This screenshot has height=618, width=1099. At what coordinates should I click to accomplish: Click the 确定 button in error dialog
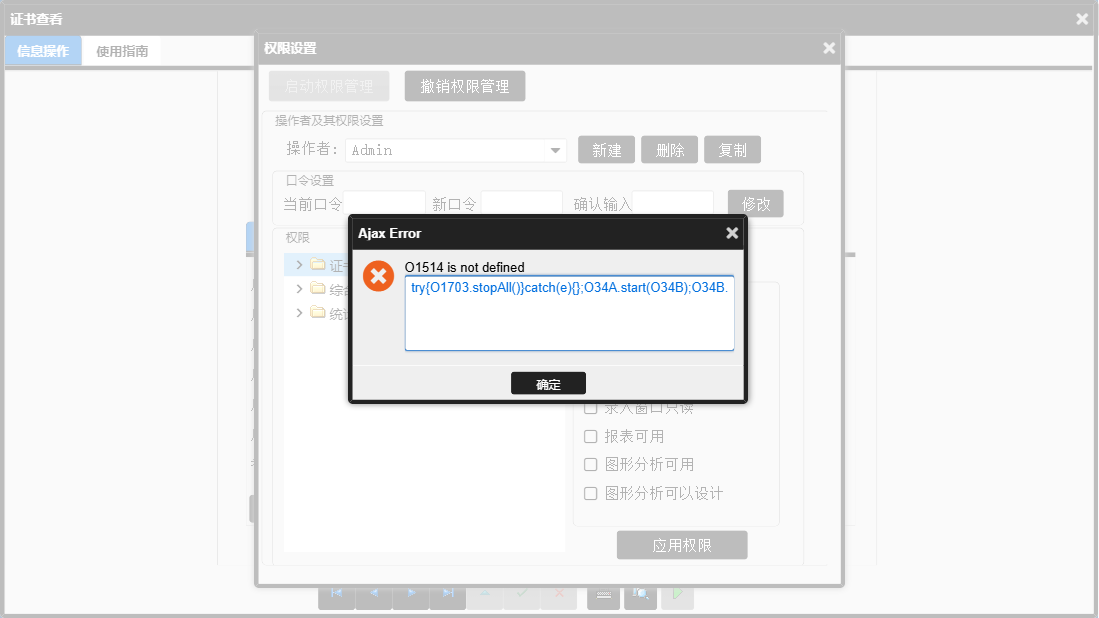(548, 384)
